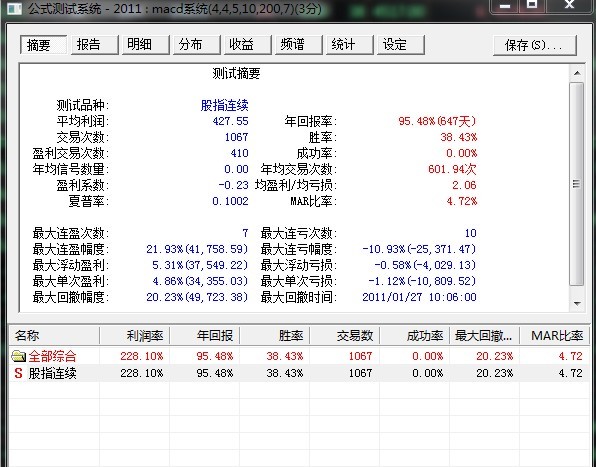Click 95.48% in the 股指连续 table row
The width and height of the screenshot is (596, 467).
(x=215, y=373)
